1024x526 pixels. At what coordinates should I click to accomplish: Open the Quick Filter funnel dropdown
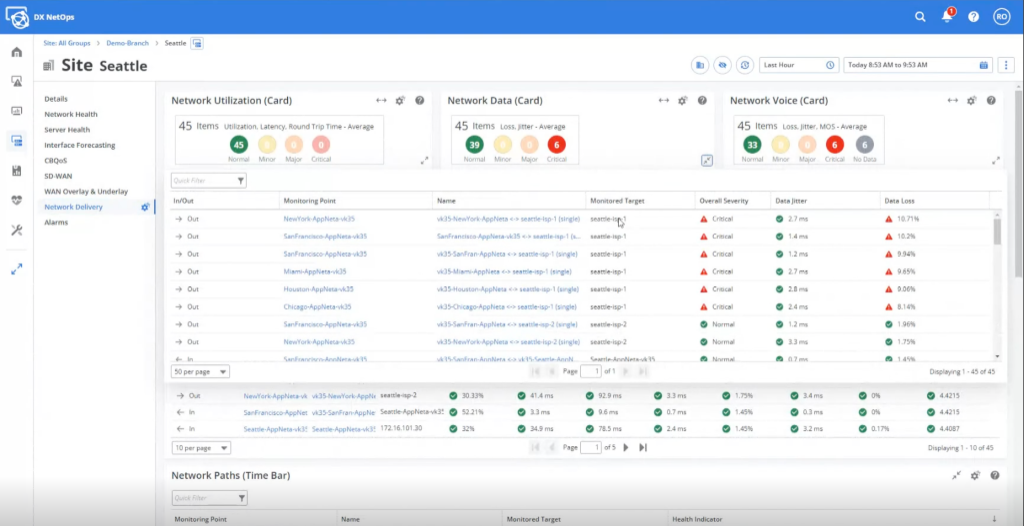(241, 181)
